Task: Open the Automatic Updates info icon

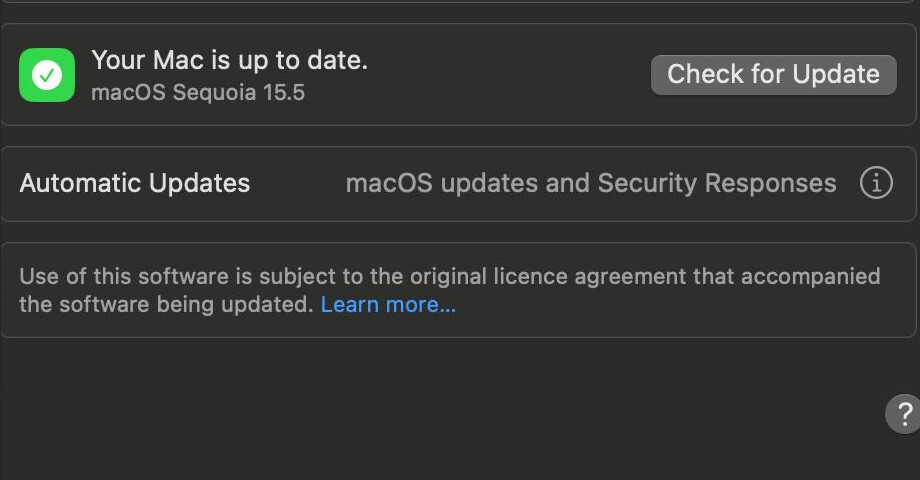Action: [x=876, y=183]
